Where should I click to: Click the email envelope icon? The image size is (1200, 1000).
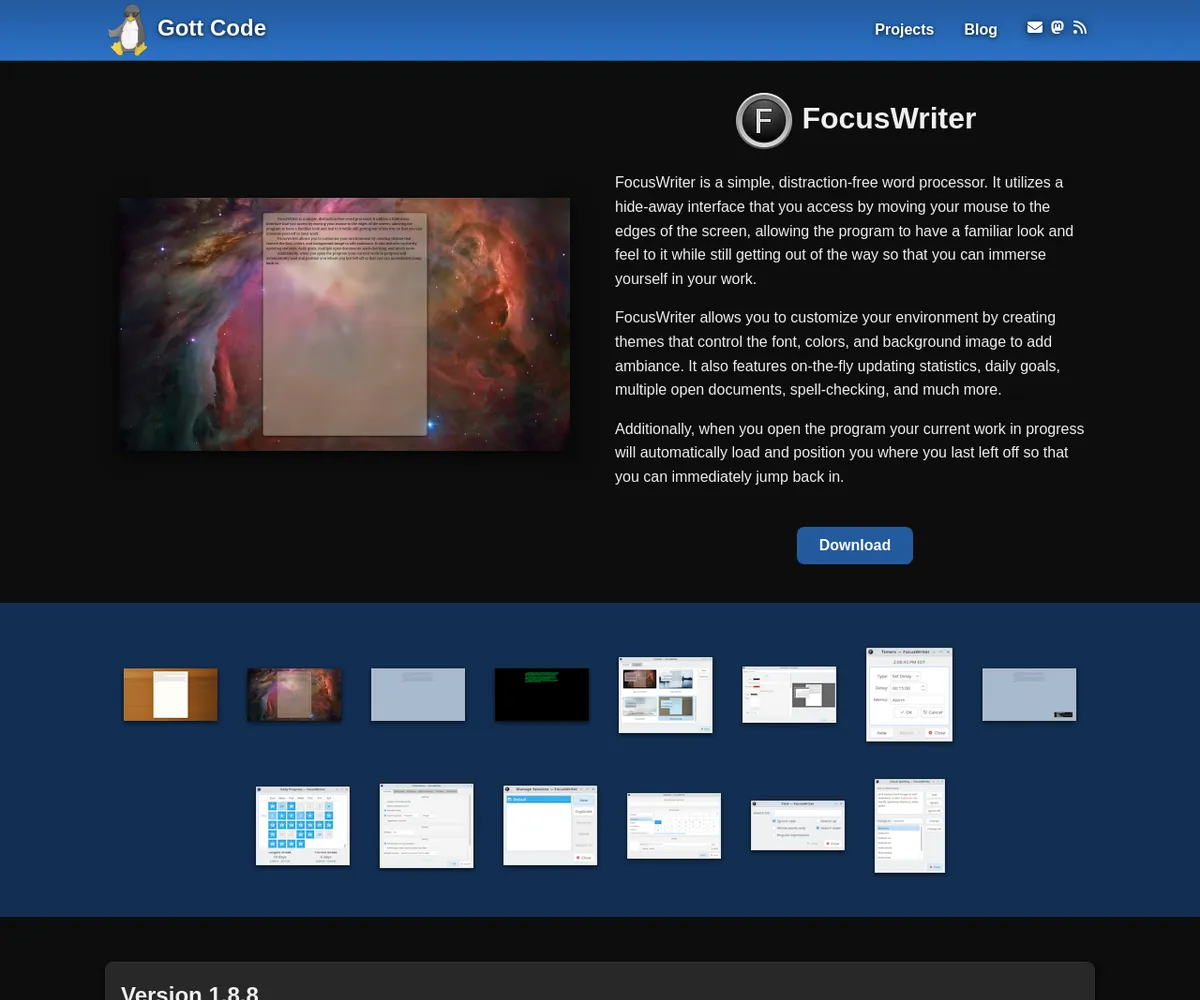click(1034, 28)
